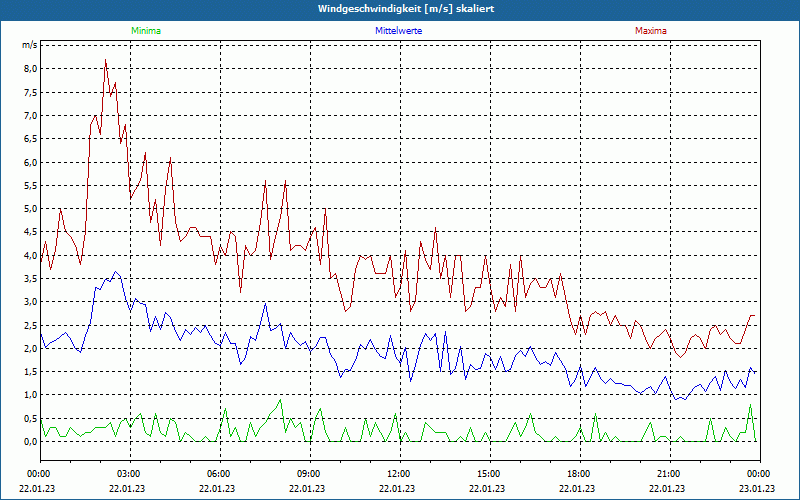Click the 'm/s' unit label on y-axis
800x500 pixels.
[x=29, y=45]
